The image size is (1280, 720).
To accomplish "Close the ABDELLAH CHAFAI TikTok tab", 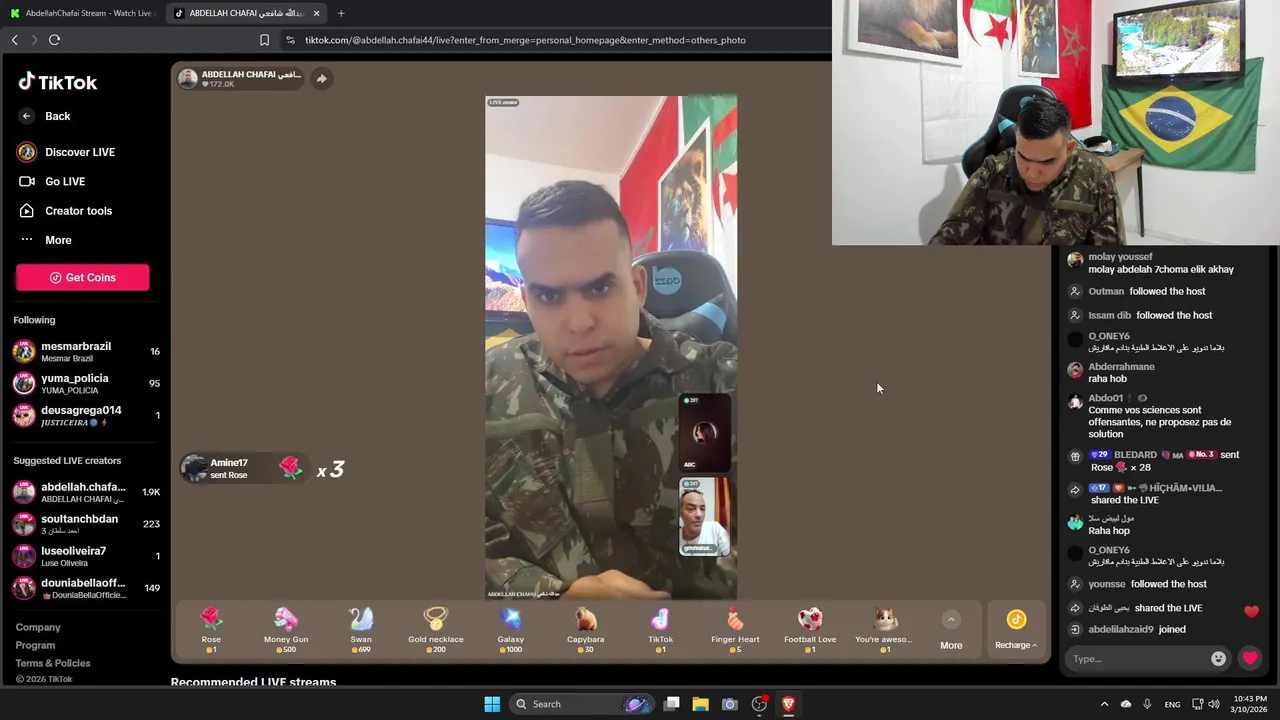I will [x=316, y=13].
